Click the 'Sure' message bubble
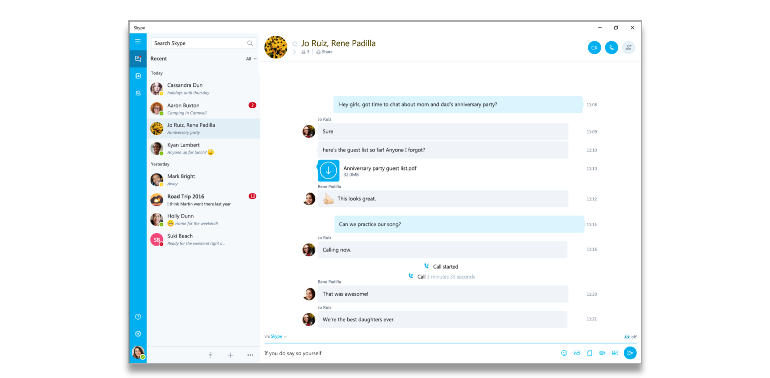This screenshot has height=378, width=770. pos(442,132)
